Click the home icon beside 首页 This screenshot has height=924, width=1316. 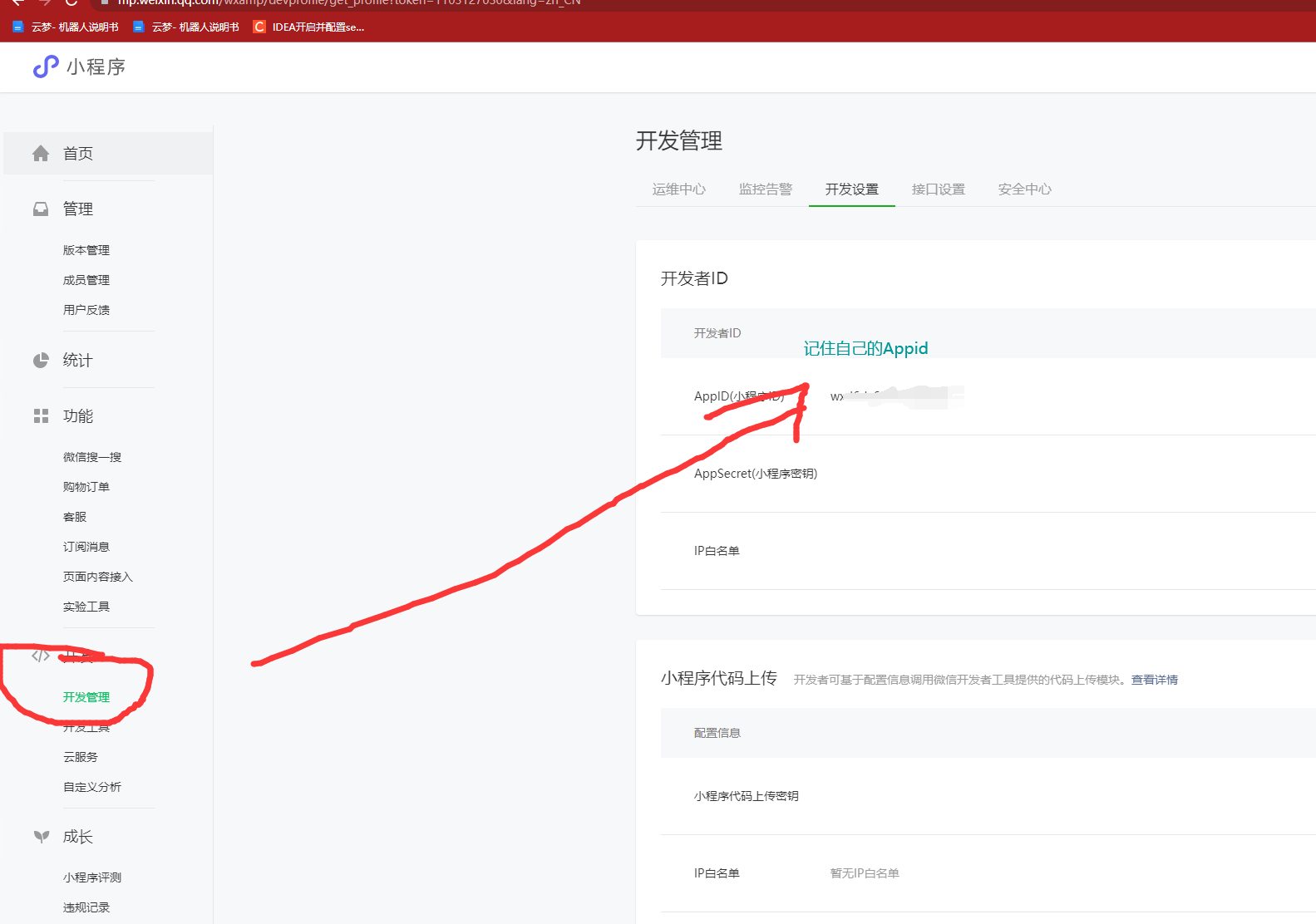41,154
